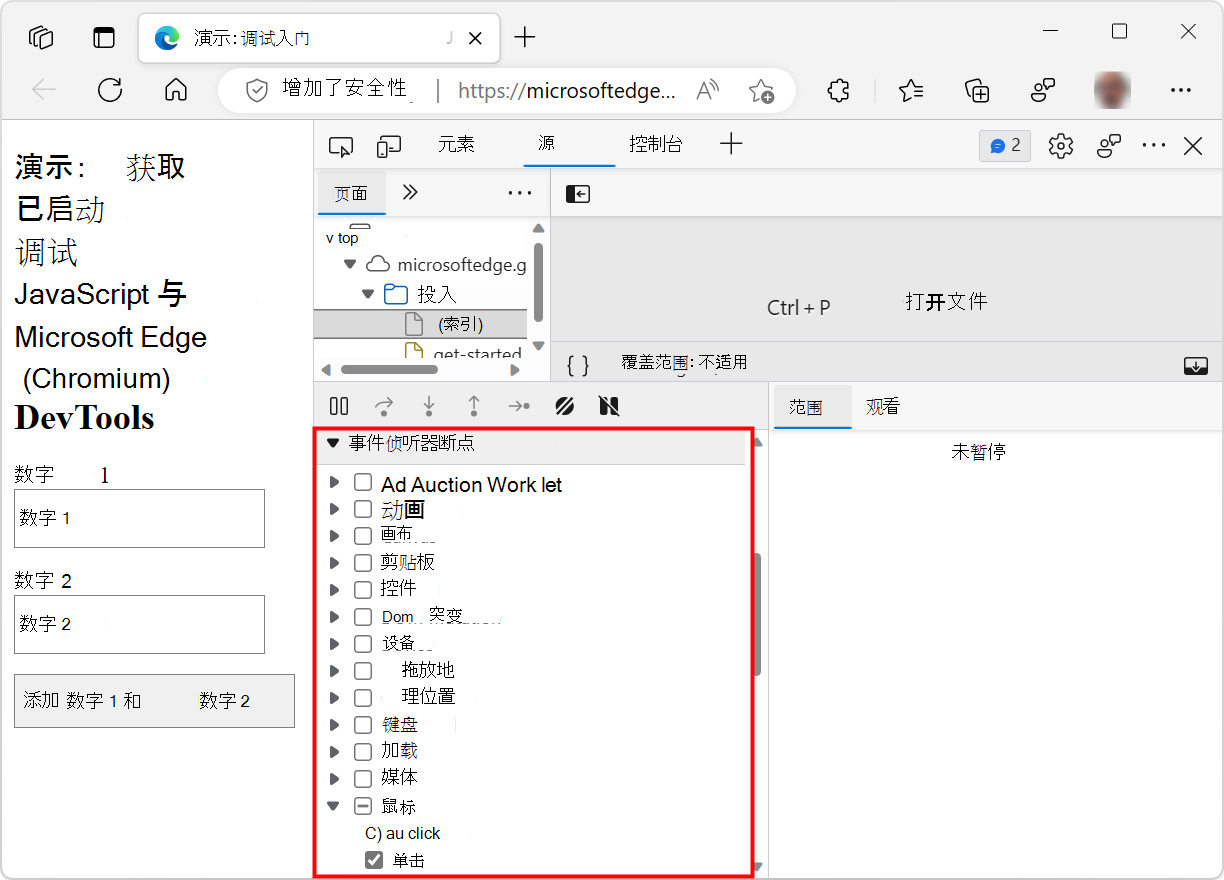Screen dimensions: 1224x880
Task: Switch to the 元素 tab
Action: coord(456,144)
